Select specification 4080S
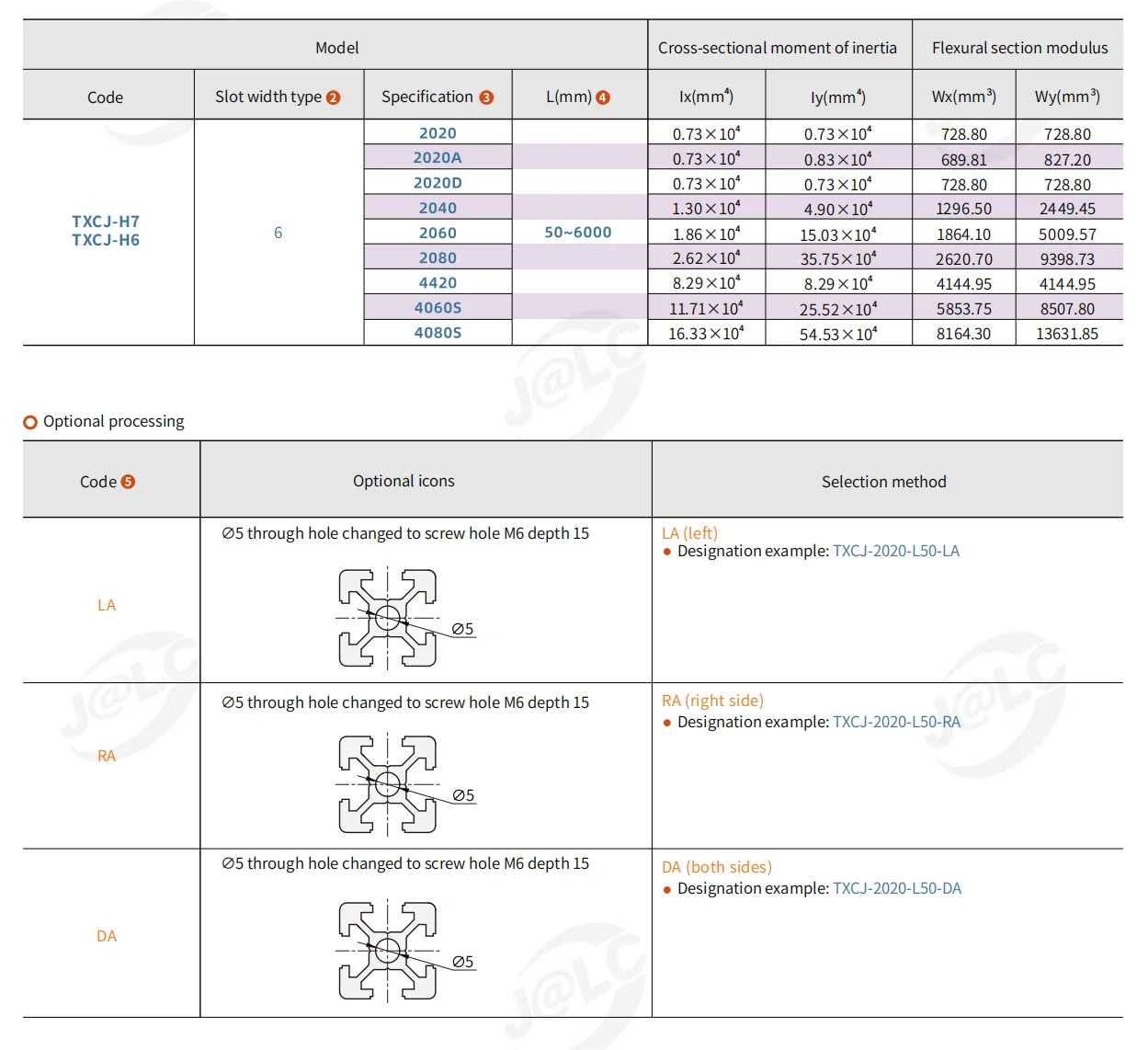Screen dimensions: 1148x1050 click(x=438, y=333)
